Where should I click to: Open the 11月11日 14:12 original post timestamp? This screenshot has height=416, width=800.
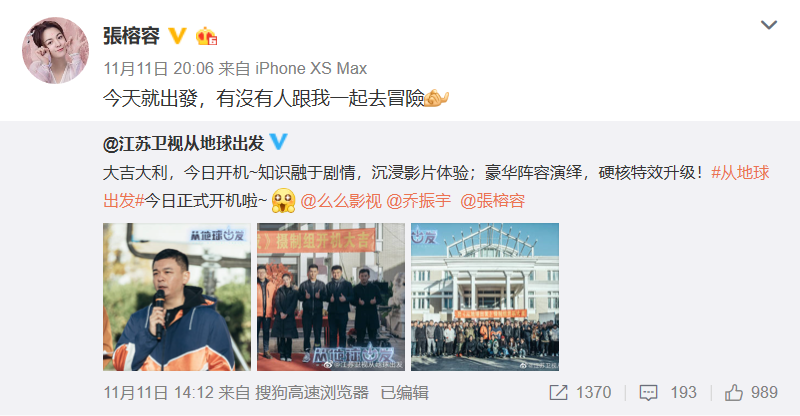[158, 393]
